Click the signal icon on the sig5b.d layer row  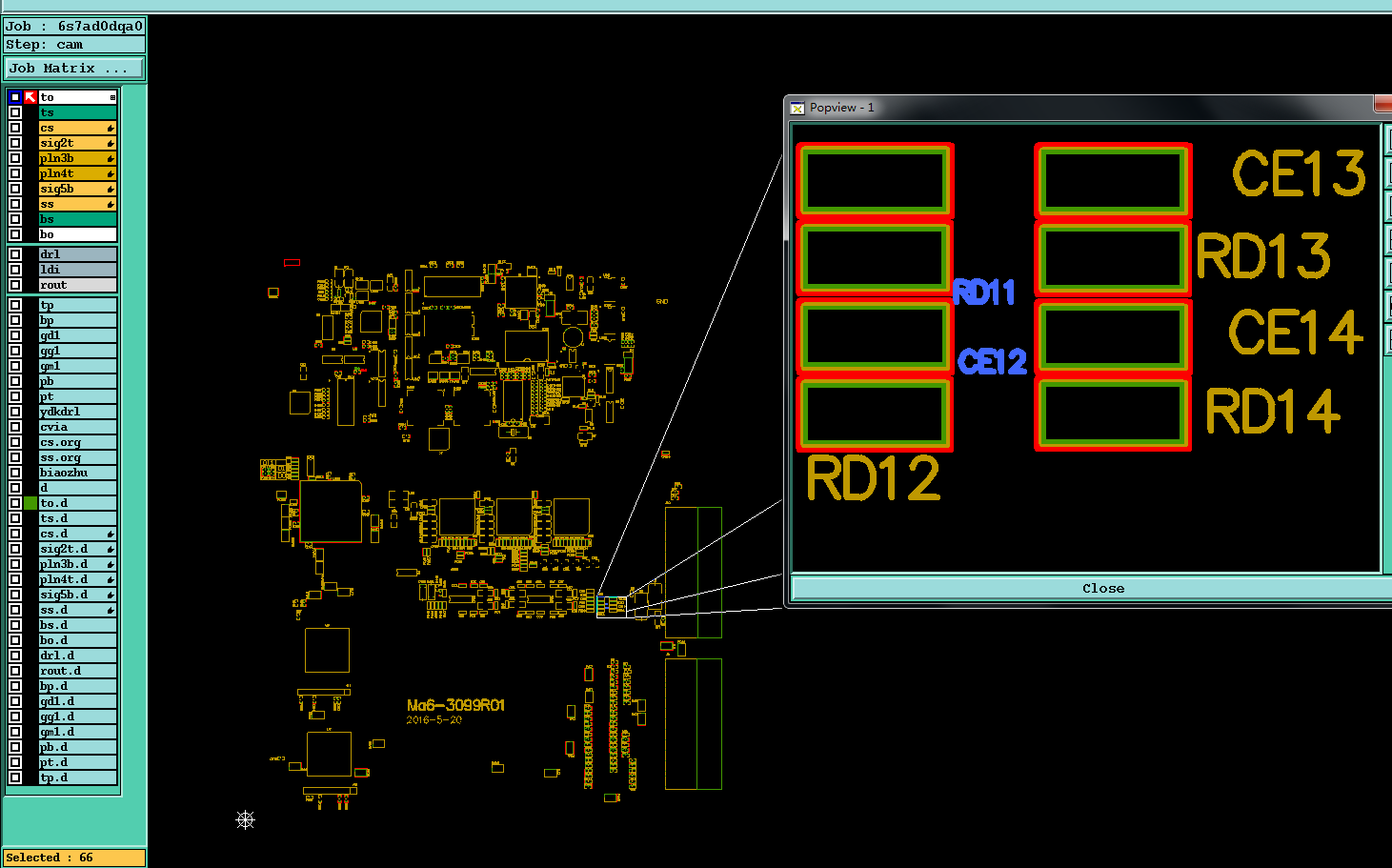pyautogui.click(x=111, y=595)
